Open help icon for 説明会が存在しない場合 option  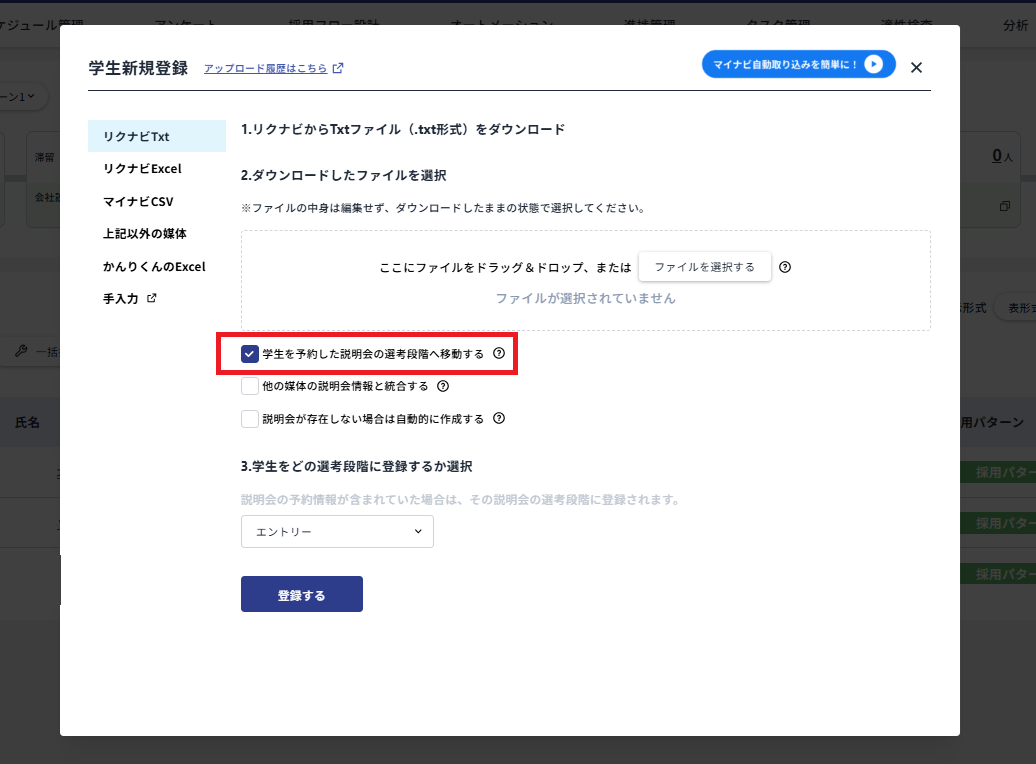click(499, 419)
